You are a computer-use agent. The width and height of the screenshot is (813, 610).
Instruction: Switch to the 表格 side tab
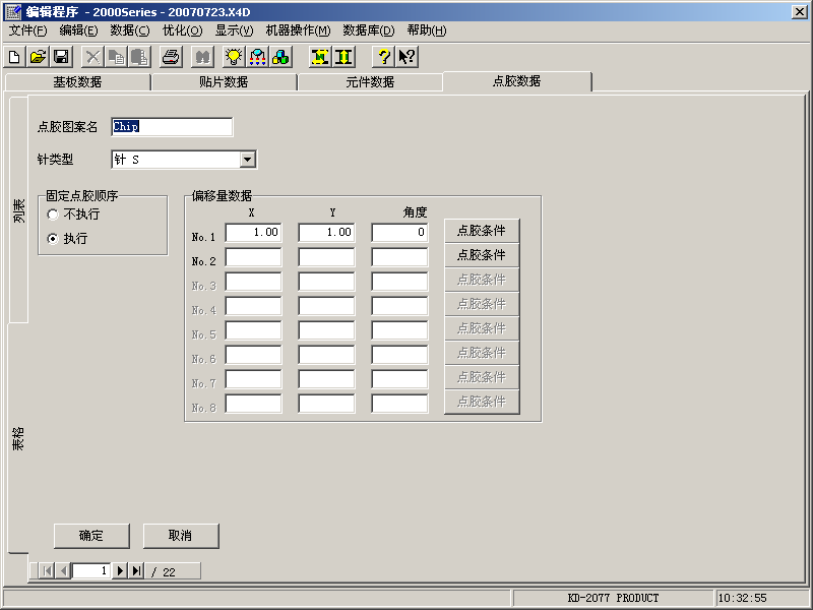19,438
